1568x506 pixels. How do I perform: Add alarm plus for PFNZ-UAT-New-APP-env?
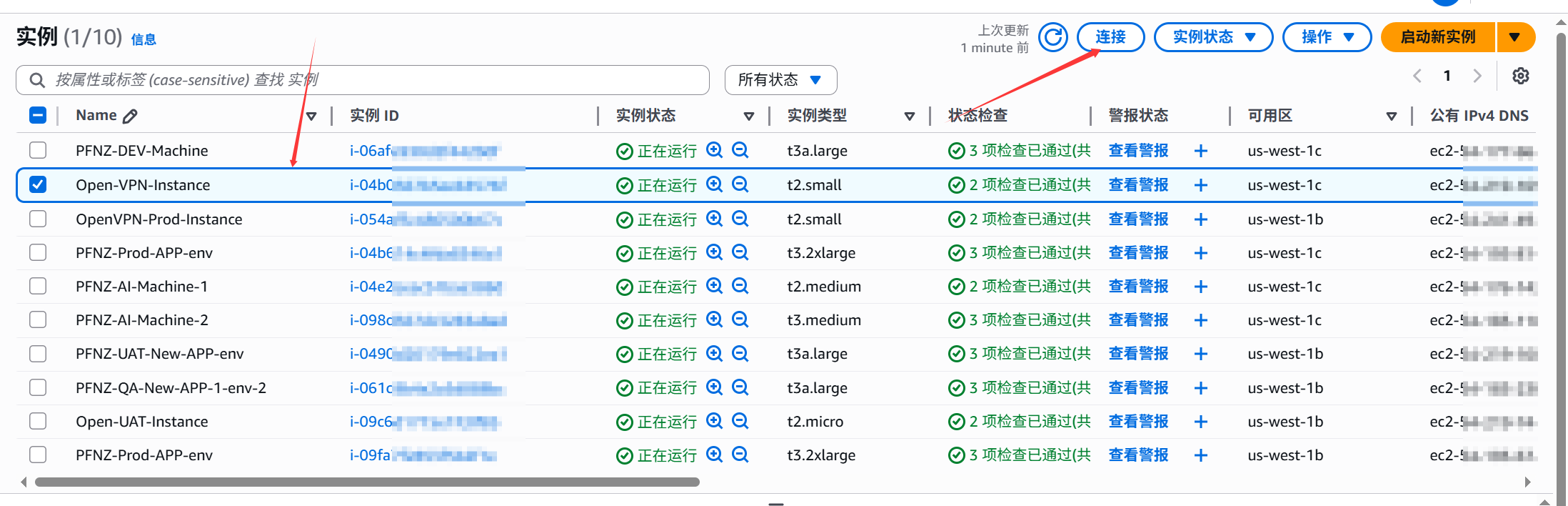[1201, 354]
